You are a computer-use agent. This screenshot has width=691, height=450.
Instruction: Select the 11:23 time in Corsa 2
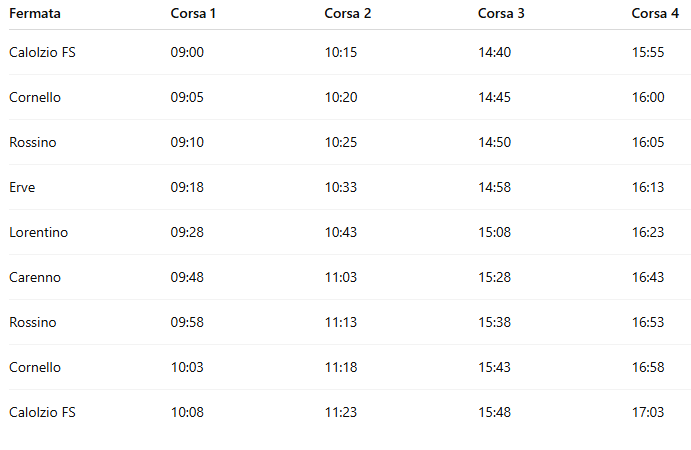pos(341,412)
